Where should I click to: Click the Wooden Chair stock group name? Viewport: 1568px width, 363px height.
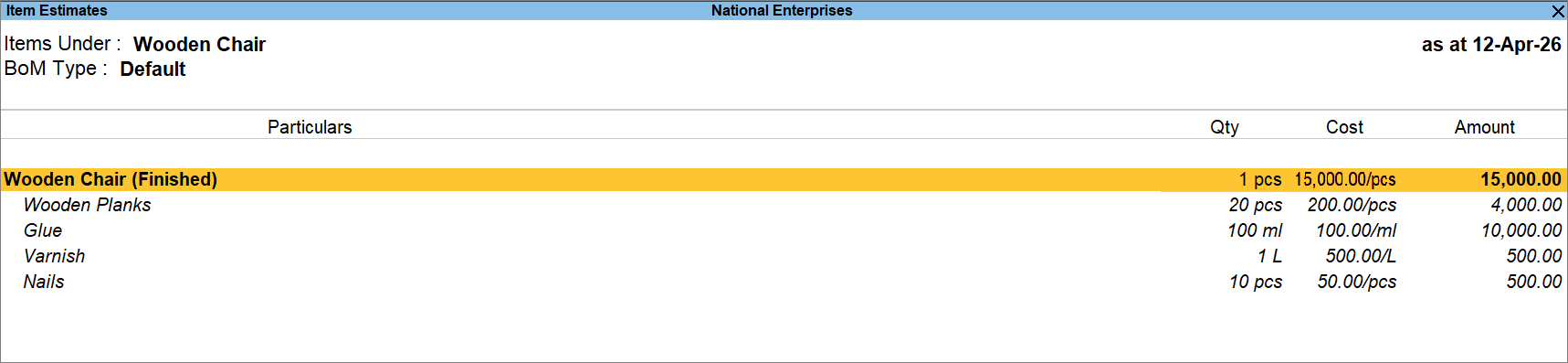point(199,44)
